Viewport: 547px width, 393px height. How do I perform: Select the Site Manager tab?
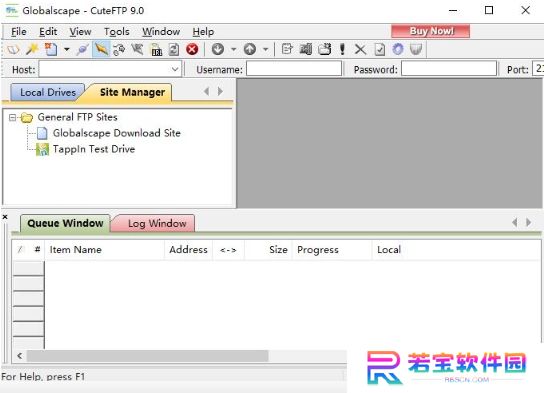click(132, 92)
